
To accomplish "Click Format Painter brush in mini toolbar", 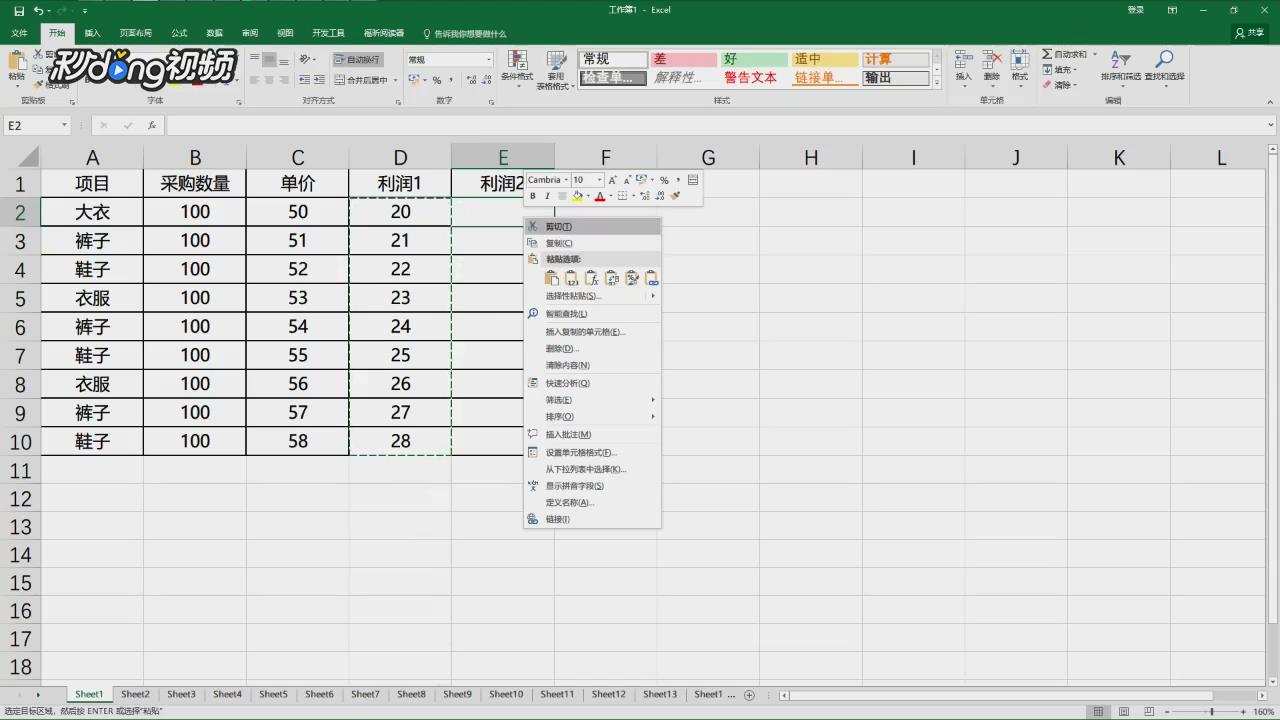I will (676, 196).
